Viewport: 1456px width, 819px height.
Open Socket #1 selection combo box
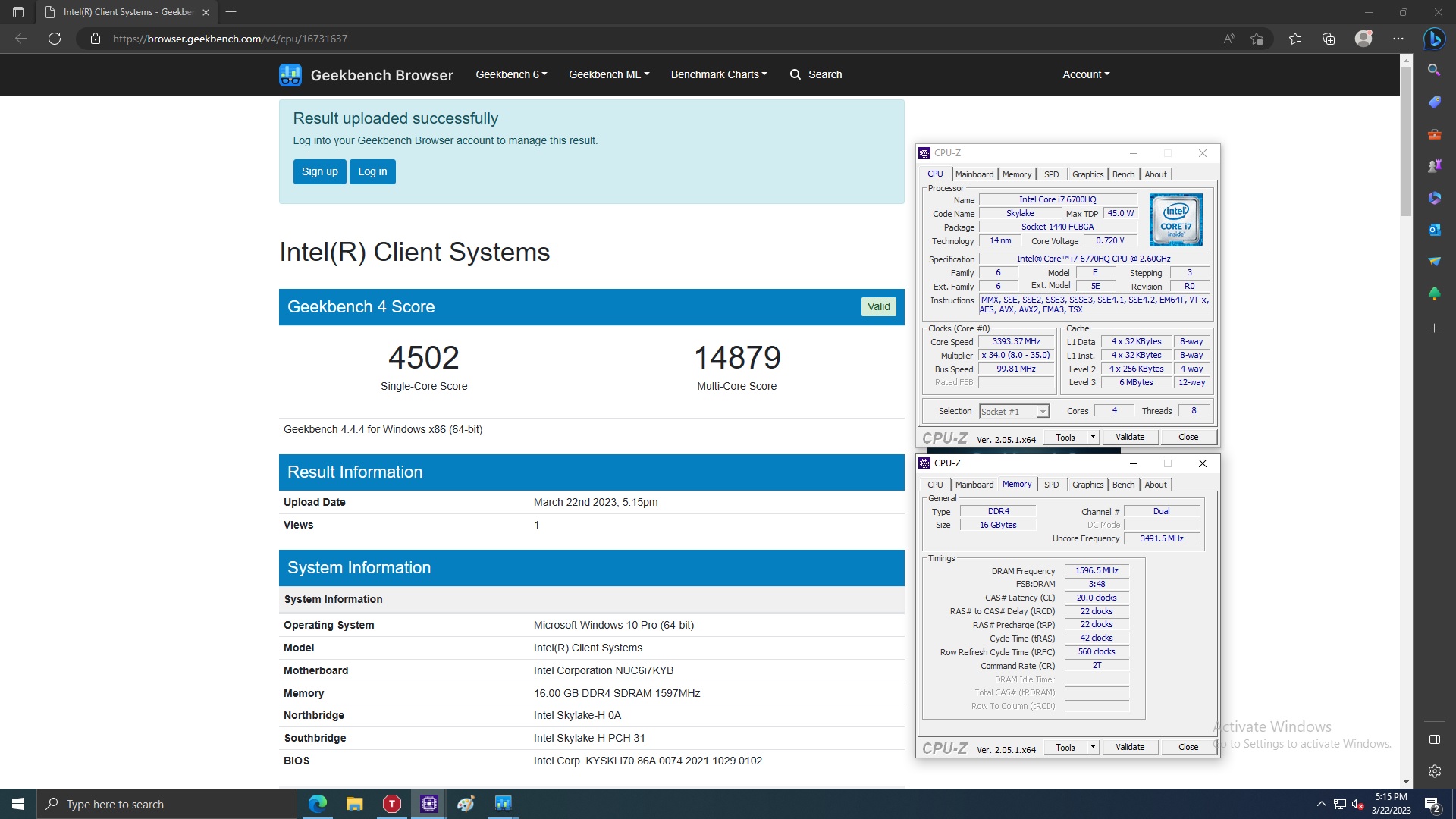tap(1014, 412)
